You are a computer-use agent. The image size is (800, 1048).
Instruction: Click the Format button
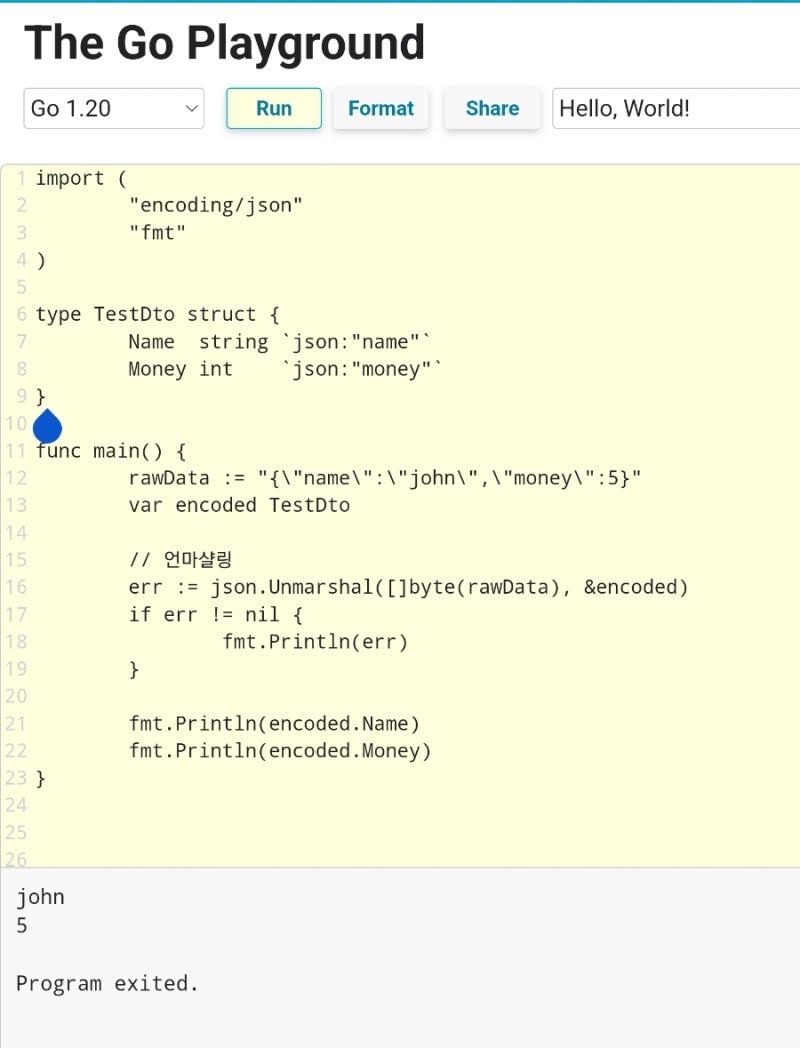(381, 108)
